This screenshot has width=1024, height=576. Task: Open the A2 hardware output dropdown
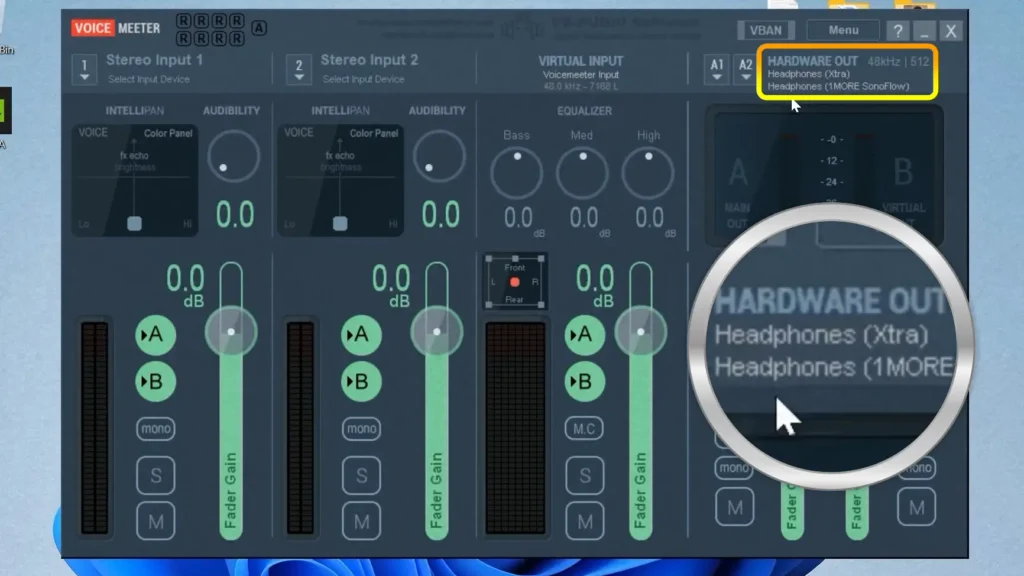coord(745,69)
